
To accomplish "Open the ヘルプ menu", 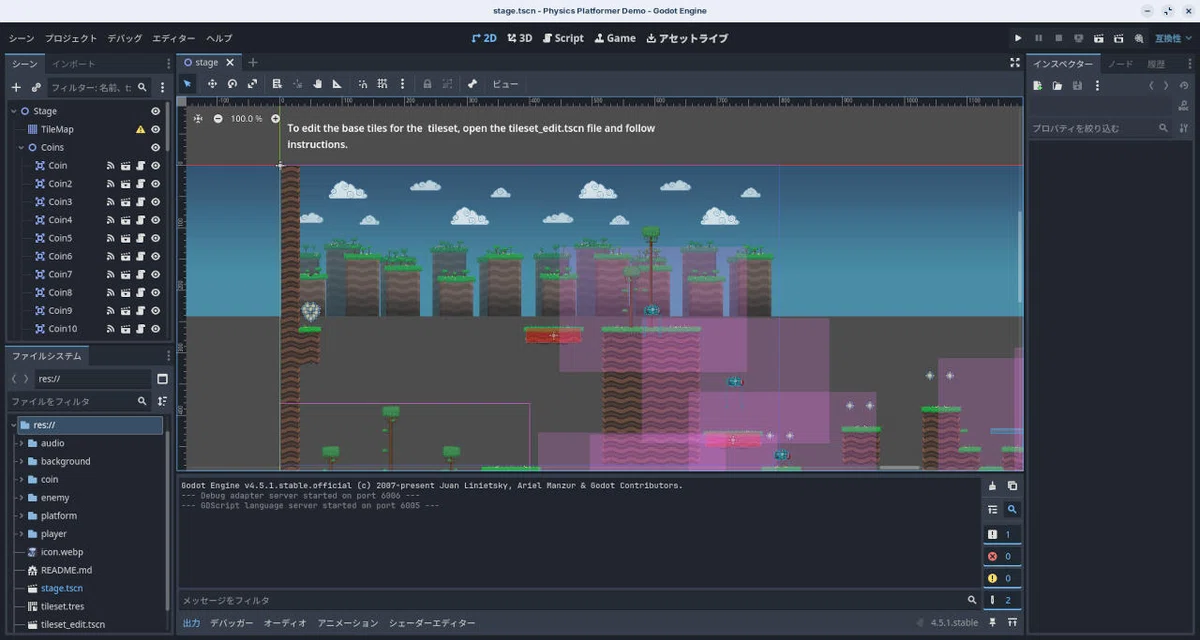I will (x=219, y=38).
